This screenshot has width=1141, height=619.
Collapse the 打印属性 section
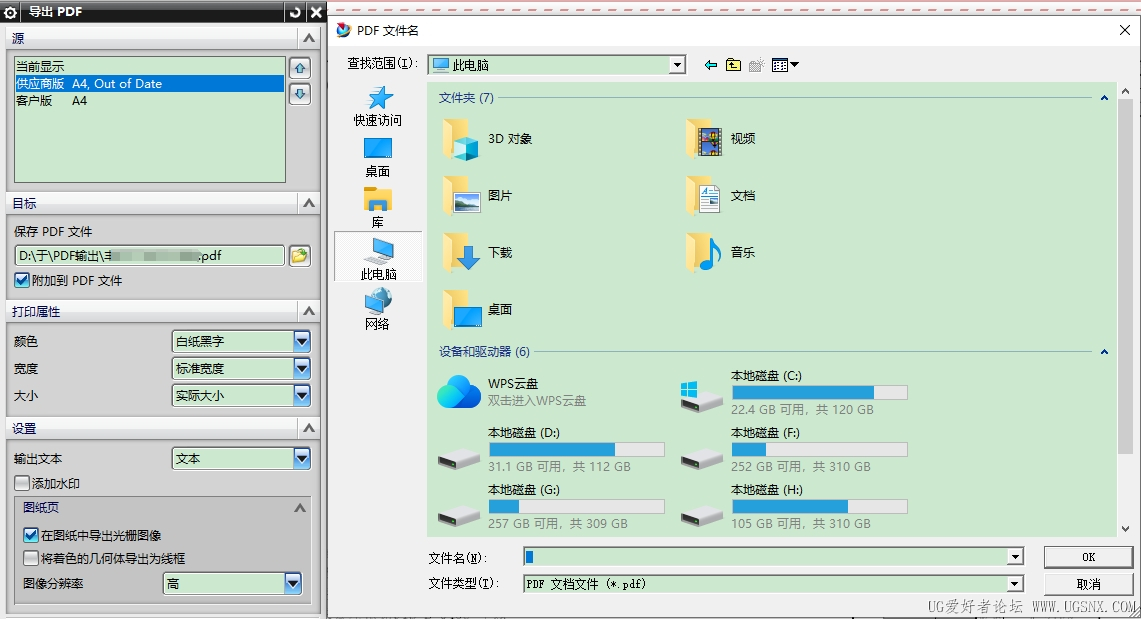point(309,311)
